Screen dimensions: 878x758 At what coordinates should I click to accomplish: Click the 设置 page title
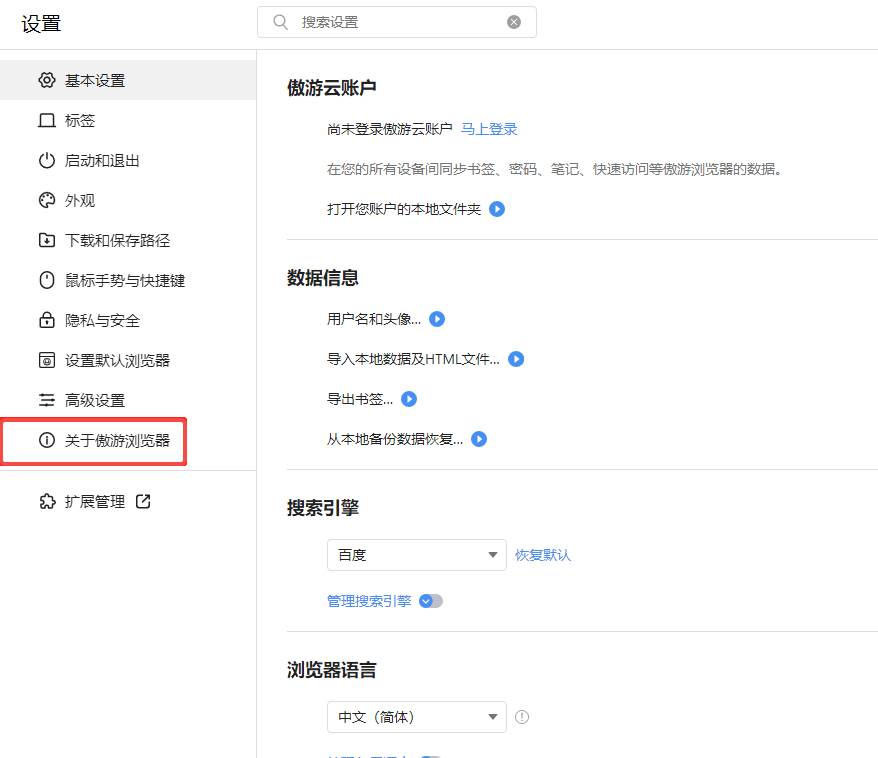coord(41,24)
